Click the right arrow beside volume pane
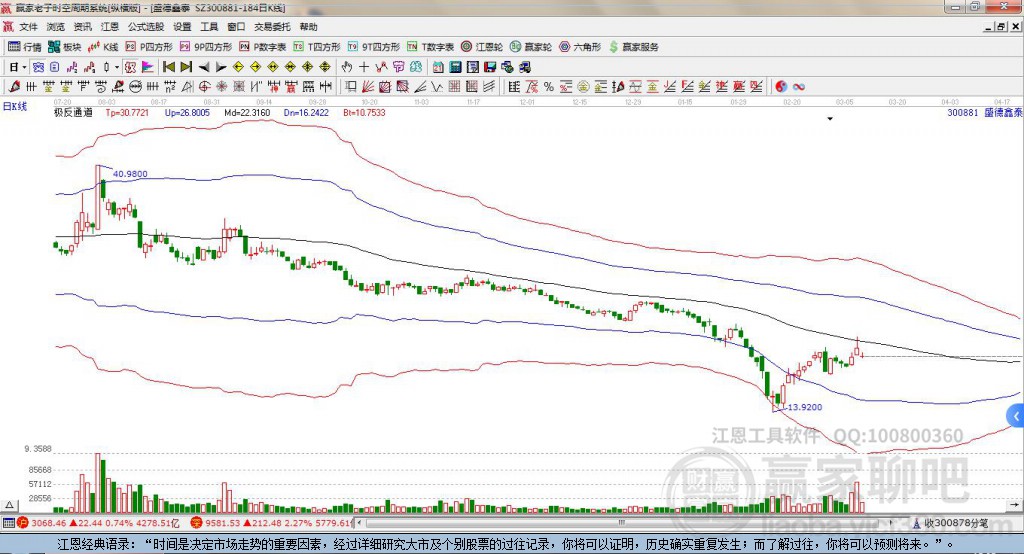This screenshot has width=1024, height=554. pyautogui.click(x=1014, y=505)
